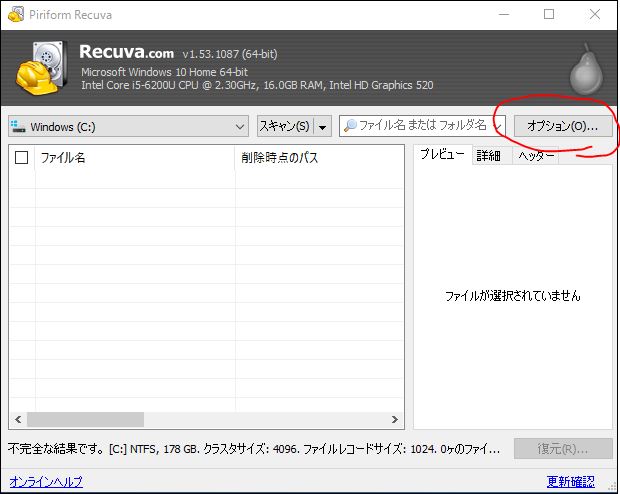Click the status bar text 不完全な結果です

click(x=56, y=449)
